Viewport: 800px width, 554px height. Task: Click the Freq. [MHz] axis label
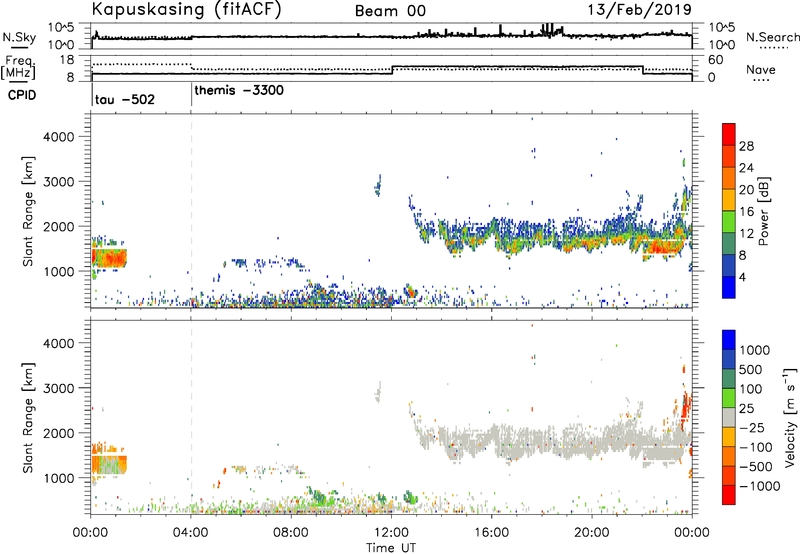(18, 68)
